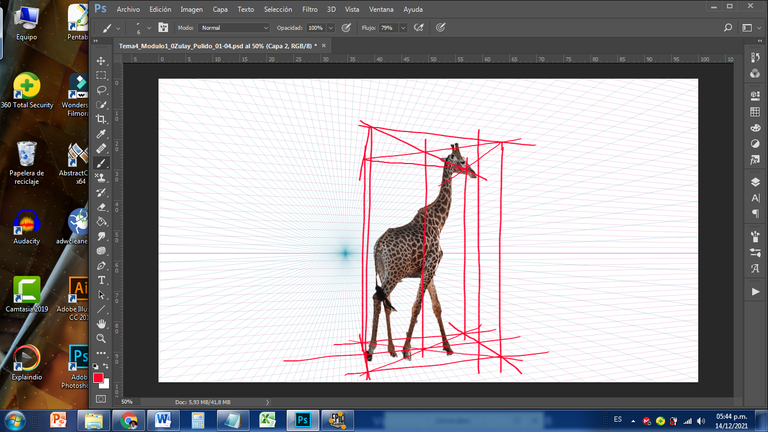Select the Quick Selection tool
This screenshot has height=432, width=768.
pos(101,105)
